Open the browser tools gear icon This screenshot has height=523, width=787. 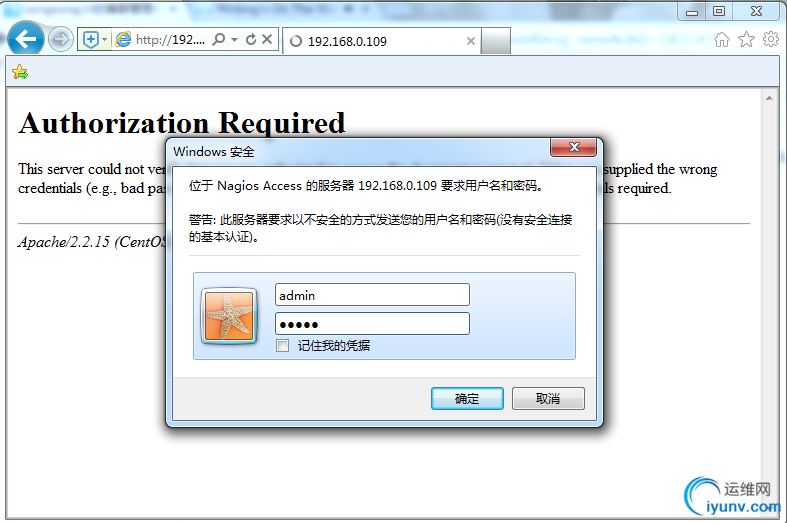tap(771, 39)
